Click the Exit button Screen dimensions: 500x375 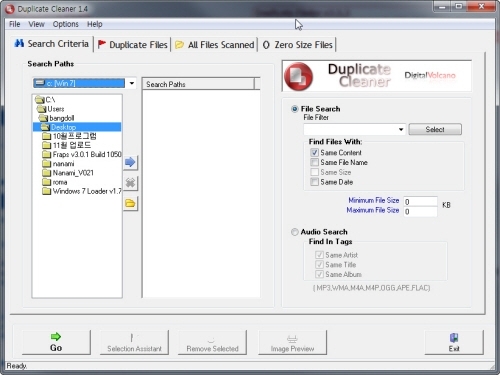[454, 342]
